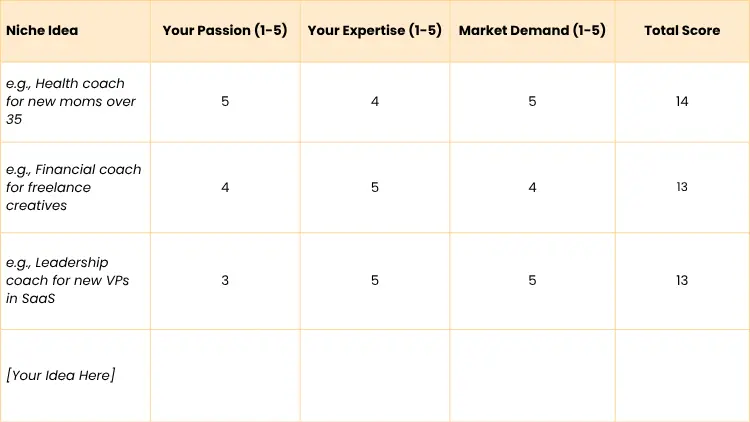750x422 pixels.
Task: Click the [Your Idea Here] cell
Action: 61,375
